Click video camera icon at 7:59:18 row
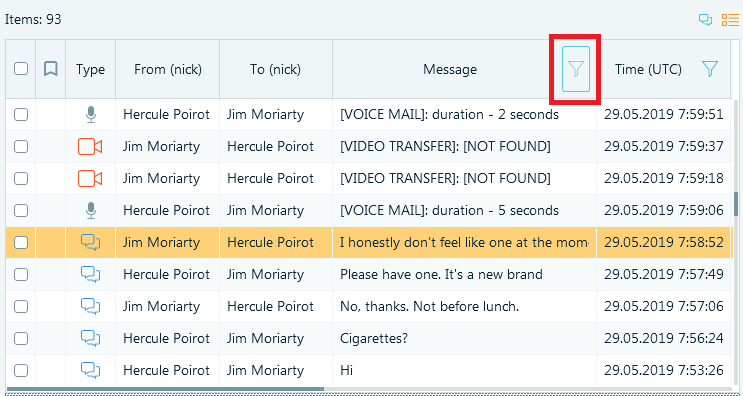The image size is (743, 396). pos(90,179)
